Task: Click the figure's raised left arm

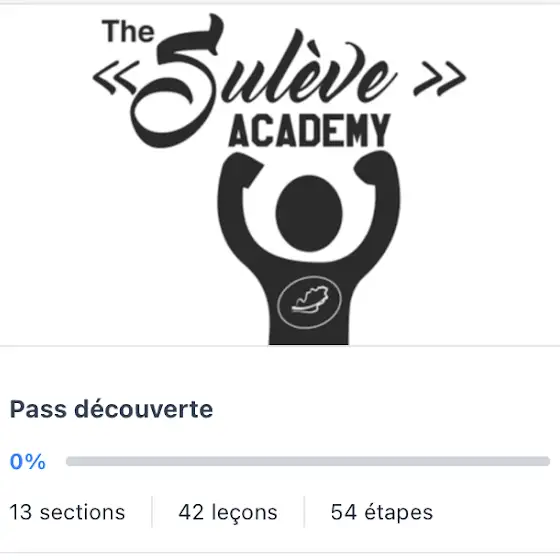Action: tap(238, 200)
